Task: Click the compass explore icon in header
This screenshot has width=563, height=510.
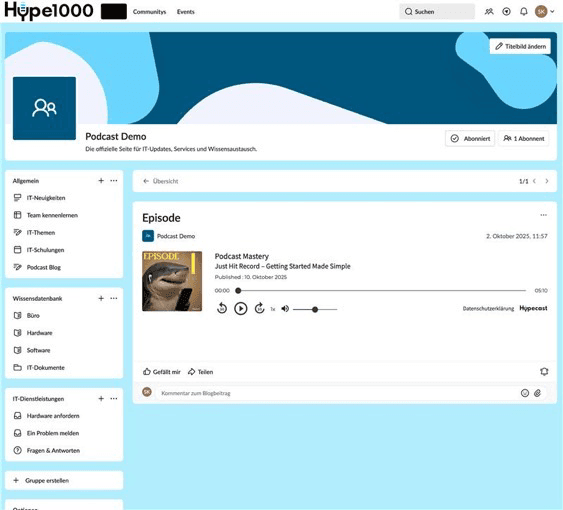Action: (x=506, y=12)
